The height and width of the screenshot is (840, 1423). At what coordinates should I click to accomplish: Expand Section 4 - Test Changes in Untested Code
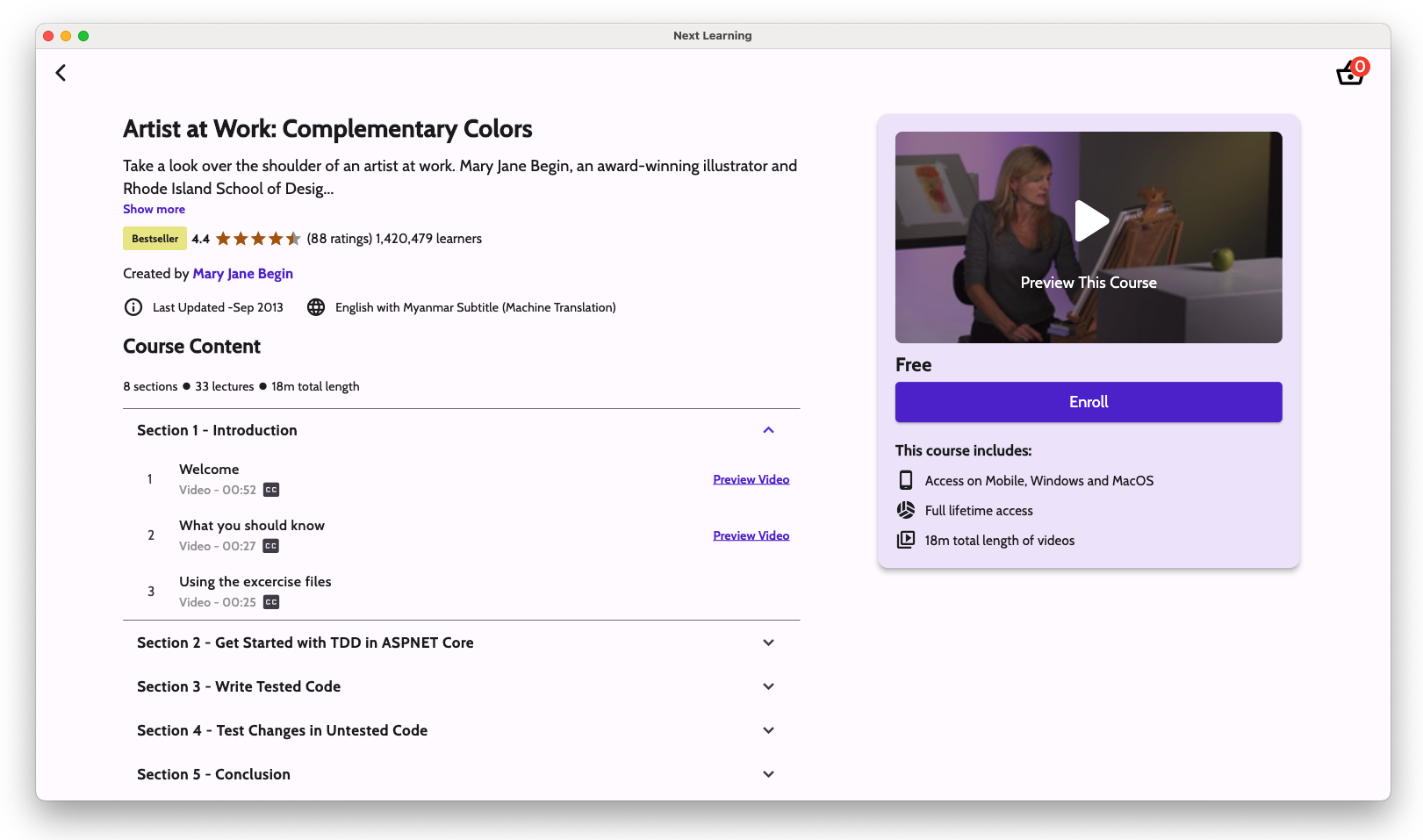pyautogui.click(x=768, y=730)
